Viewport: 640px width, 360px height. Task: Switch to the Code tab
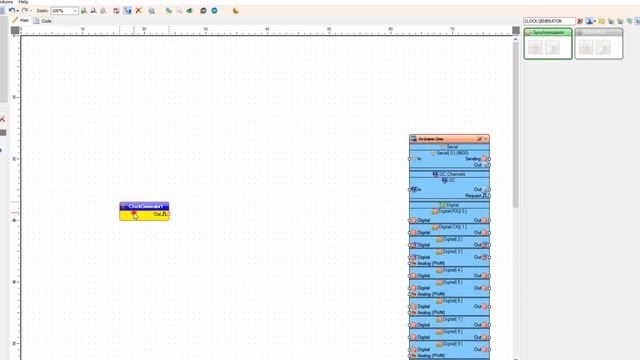(42, 21)
